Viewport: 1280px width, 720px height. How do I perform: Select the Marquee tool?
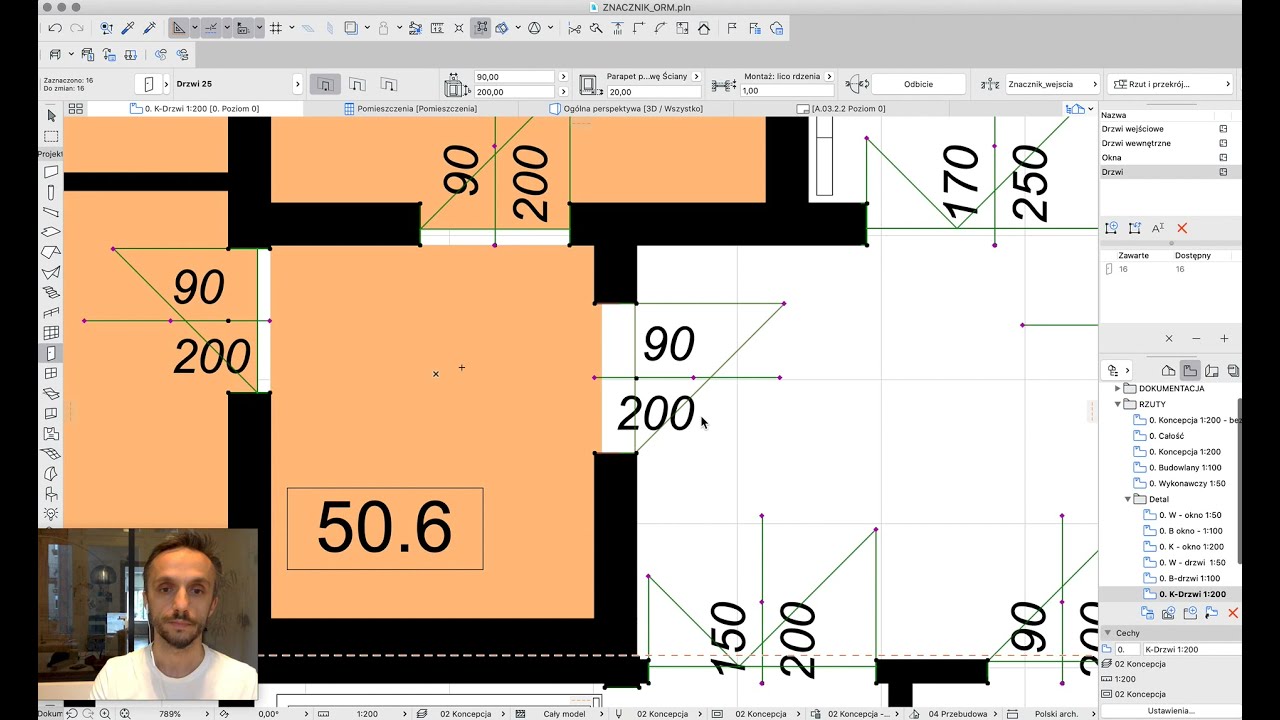click(51, 136)
